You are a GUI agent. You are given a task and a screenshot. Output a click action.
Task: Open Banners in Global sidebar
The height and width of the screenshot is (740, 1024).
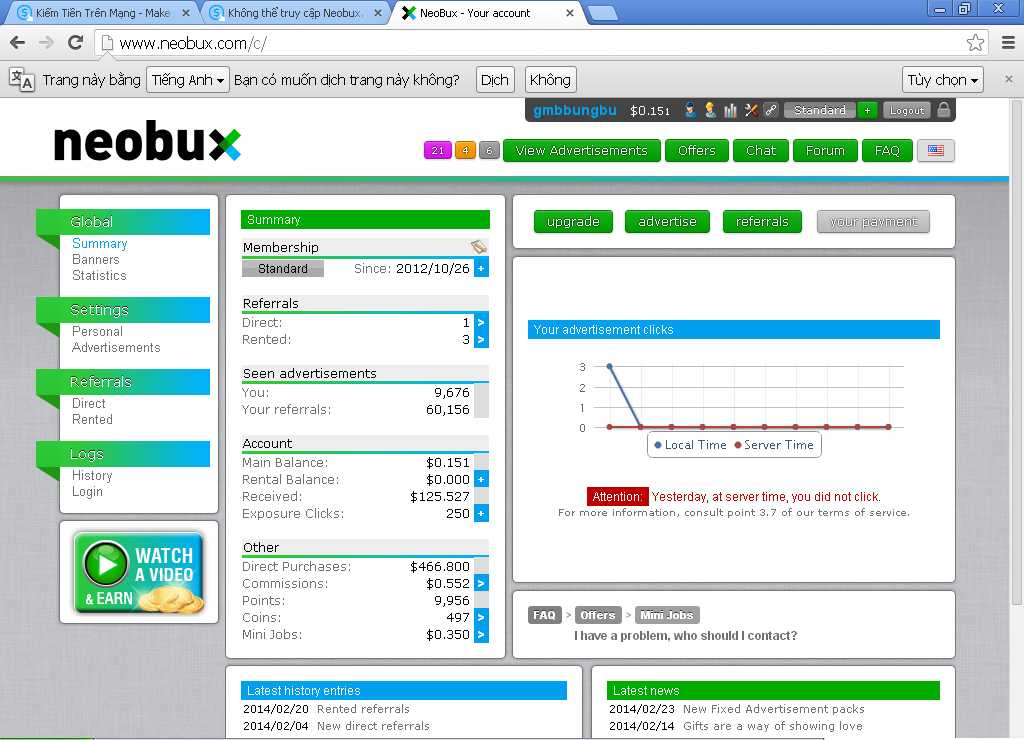95,259
